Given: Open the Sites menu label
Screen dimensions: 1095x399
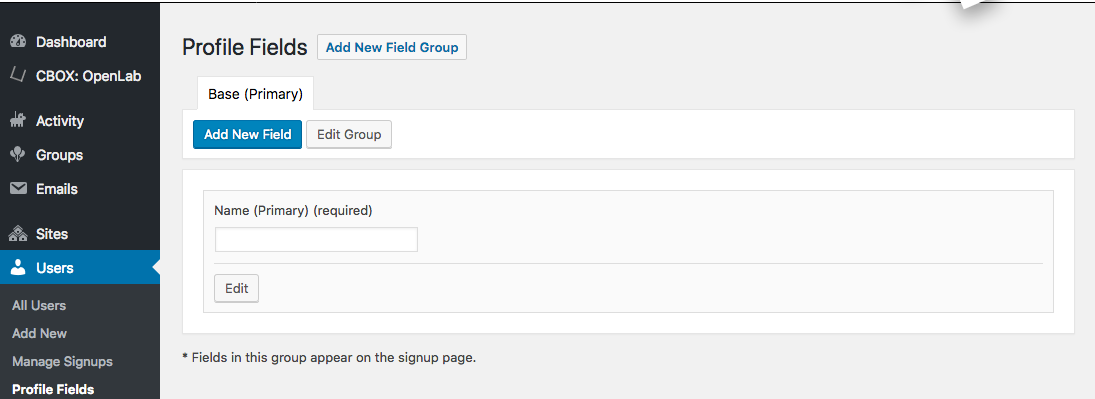Looking at the screenshot, I should (x=52, y=234).
